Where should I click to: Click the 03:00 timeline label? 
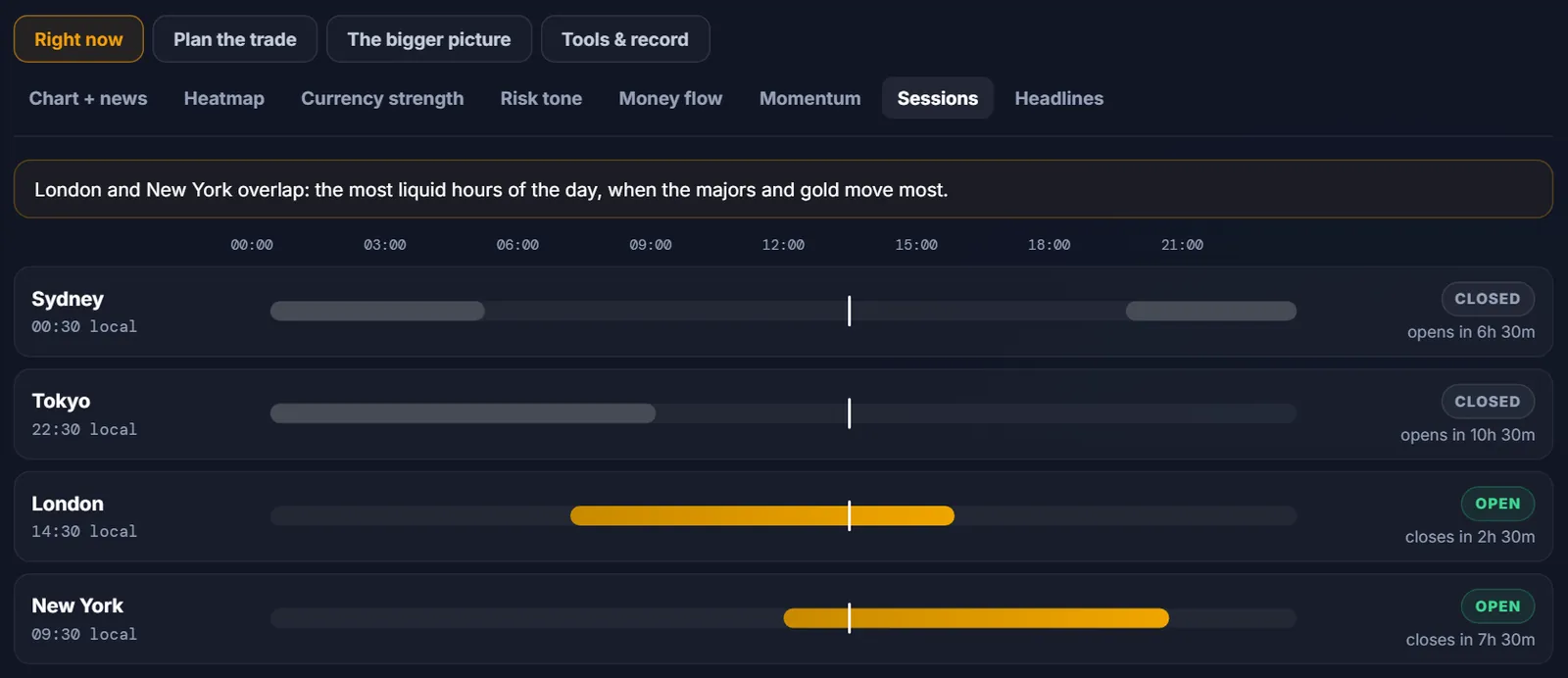(x=384, y=245)
